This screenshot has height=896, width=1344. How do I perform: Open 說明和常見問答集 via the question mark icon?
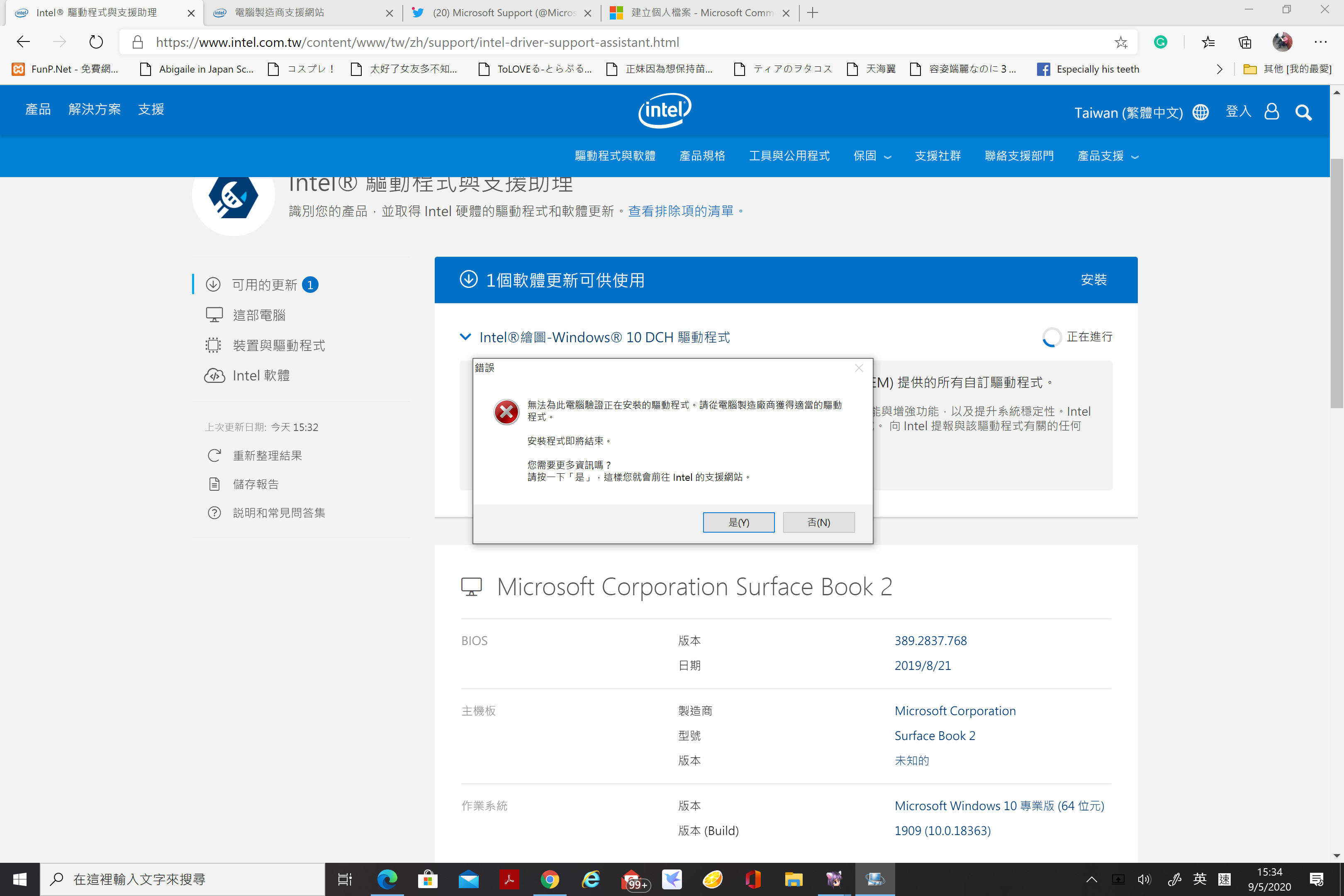coord(214,512)
